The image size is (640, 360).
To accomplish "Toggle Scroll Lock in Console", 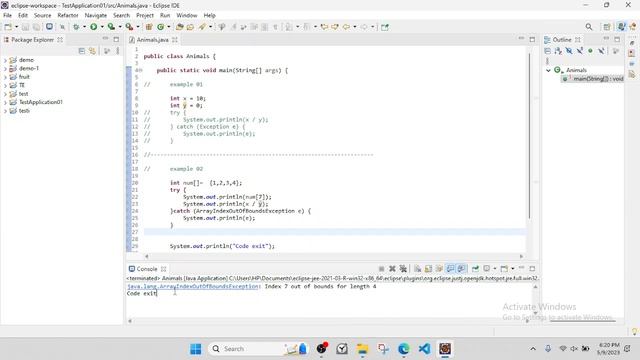I will (428, 269).
